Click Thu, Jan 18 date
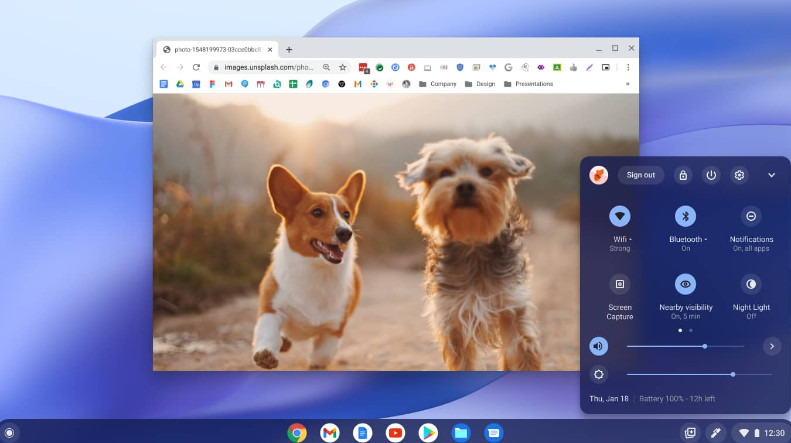 click(x=609, y=399)
